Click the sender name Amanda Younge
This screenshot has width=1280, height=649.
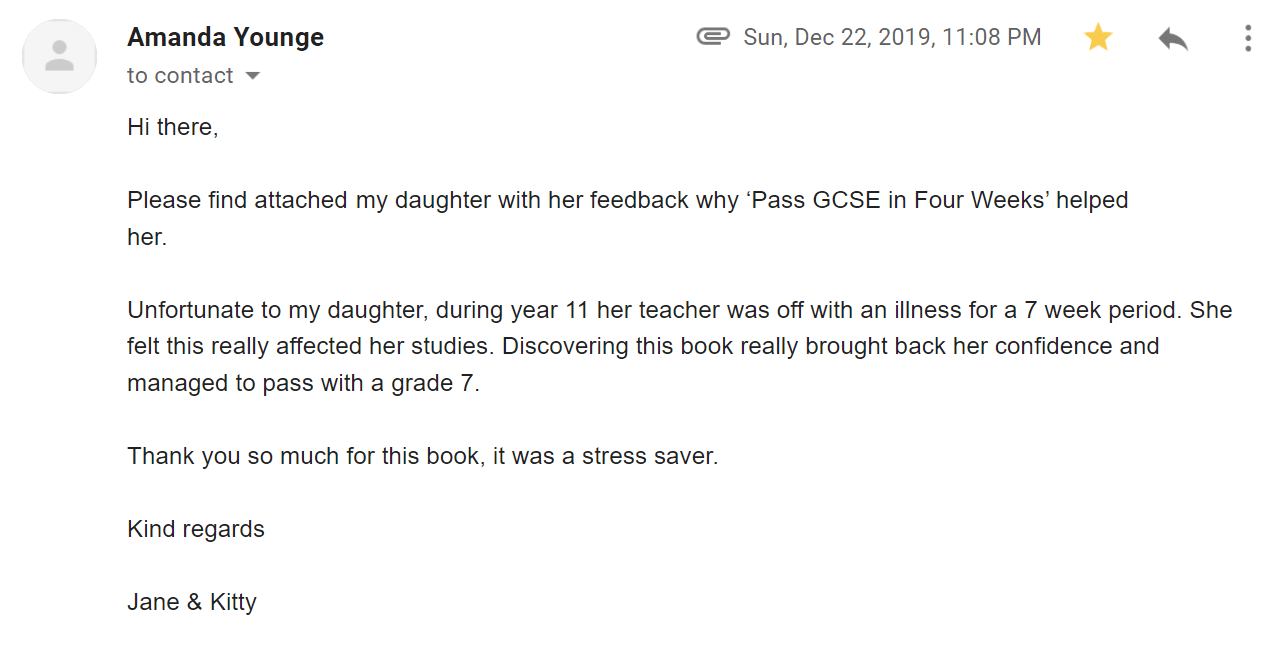pos(225,37)
